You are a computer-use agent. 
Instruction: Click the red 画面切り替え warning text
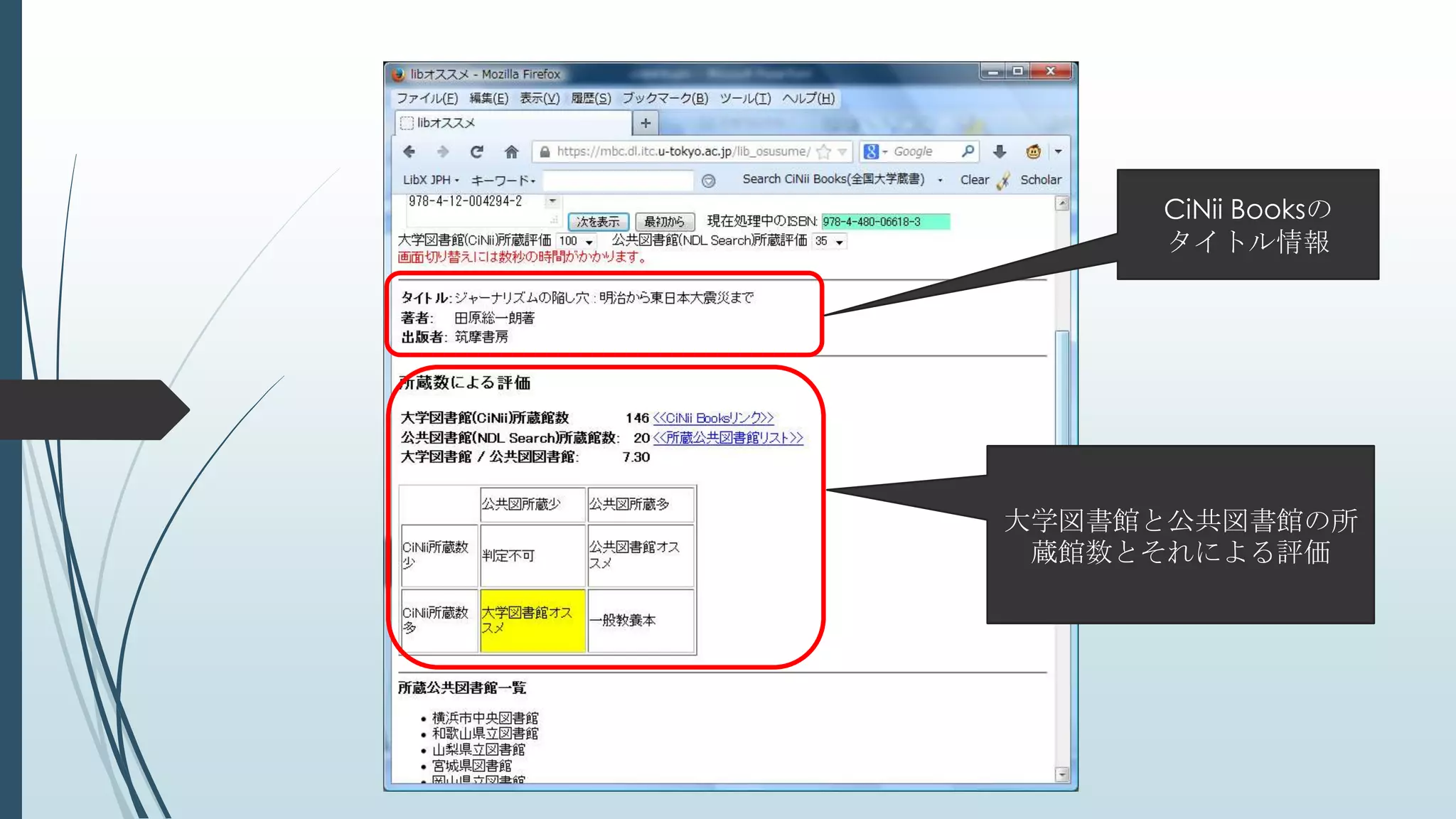tap(522, 257)
